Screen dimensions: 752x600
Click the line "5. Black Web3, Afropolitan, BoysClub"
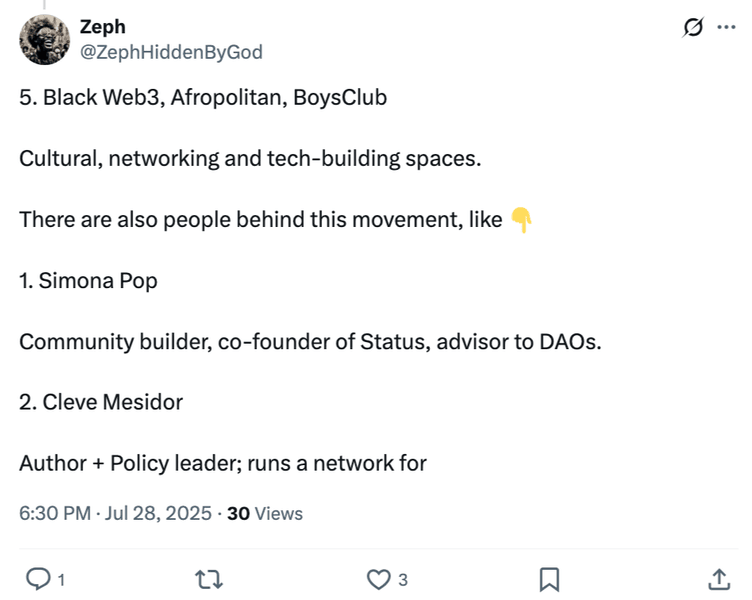pyautogui.click(x=203, y=98)
